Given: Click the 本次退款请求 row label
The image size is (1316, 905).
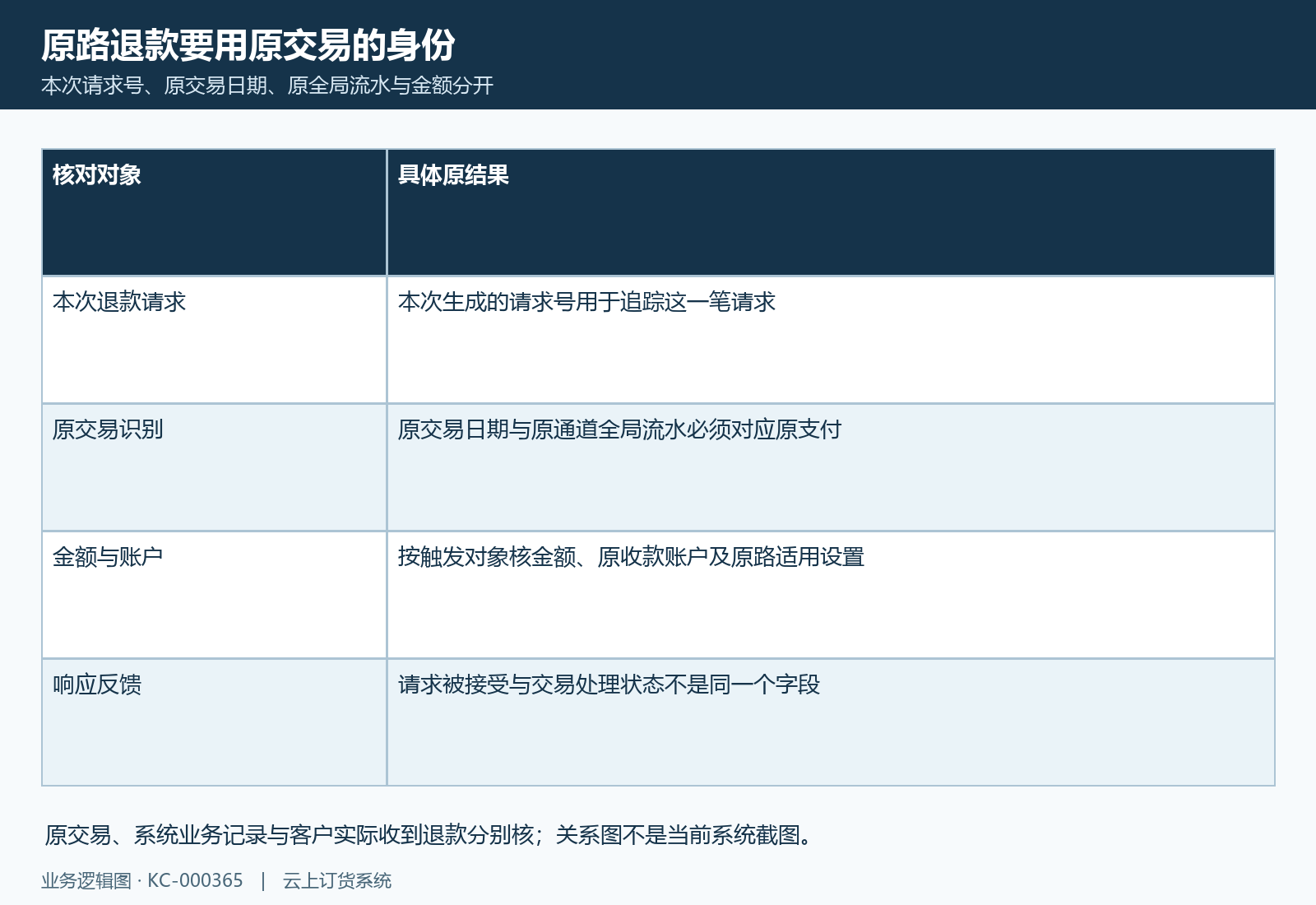Looking at the screenshot, I should click(119, 302).
